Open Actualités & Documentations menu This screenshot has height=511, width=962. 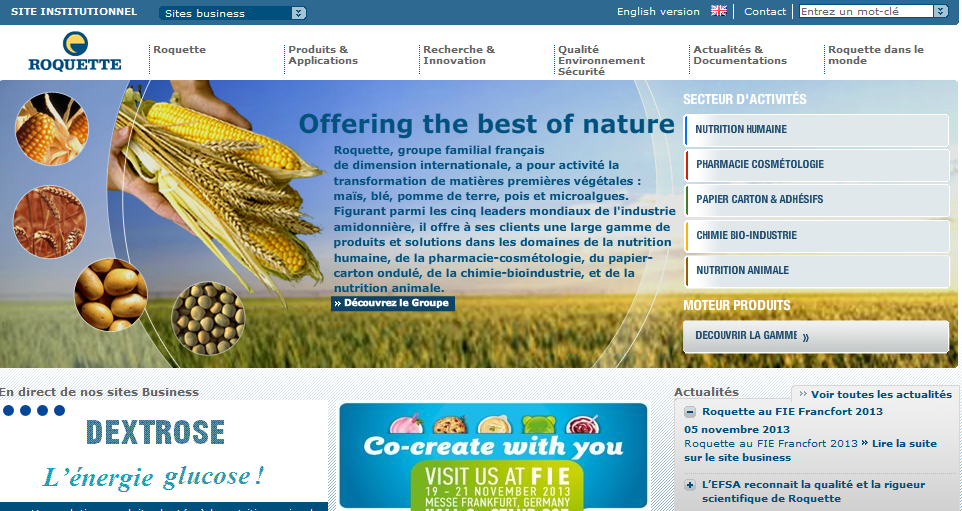740,55
